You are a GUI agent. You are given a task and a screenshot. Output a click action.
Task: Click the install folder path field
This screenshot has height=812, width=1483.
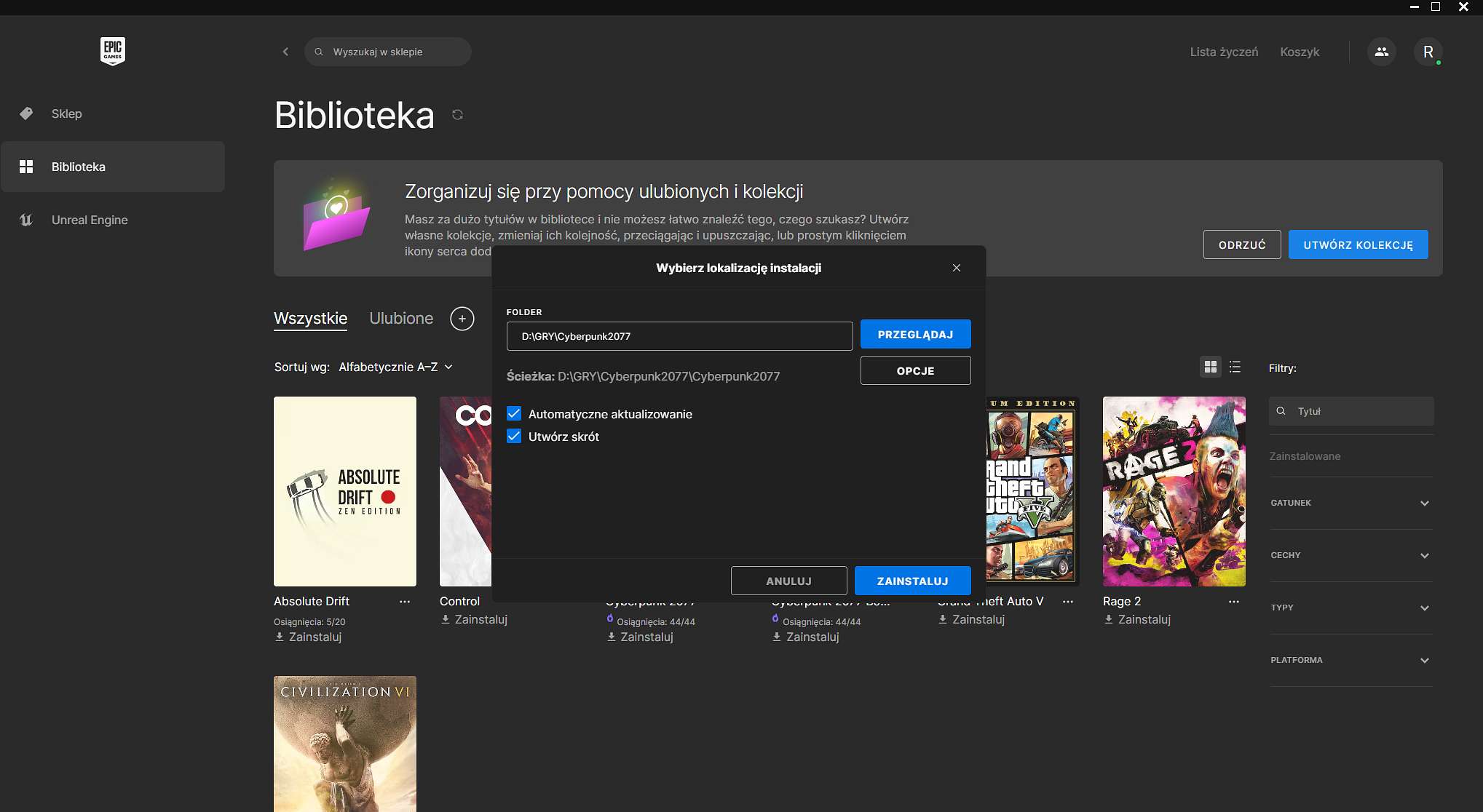click(679, 336)
